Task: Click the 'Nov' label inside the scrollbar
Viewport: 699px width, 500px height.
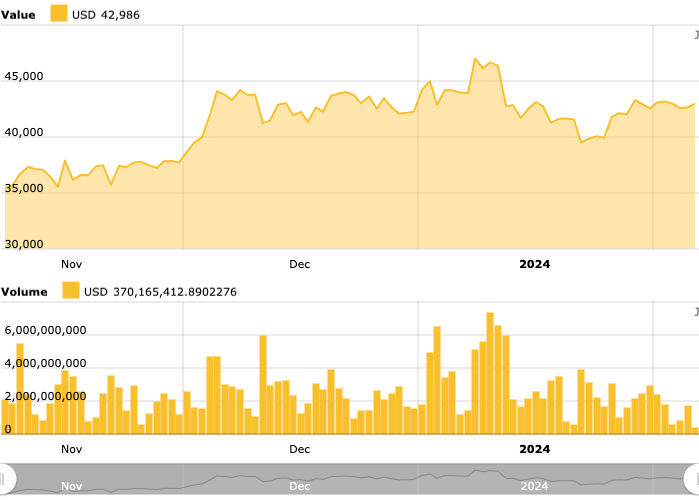Action: [x=71, y=486]
